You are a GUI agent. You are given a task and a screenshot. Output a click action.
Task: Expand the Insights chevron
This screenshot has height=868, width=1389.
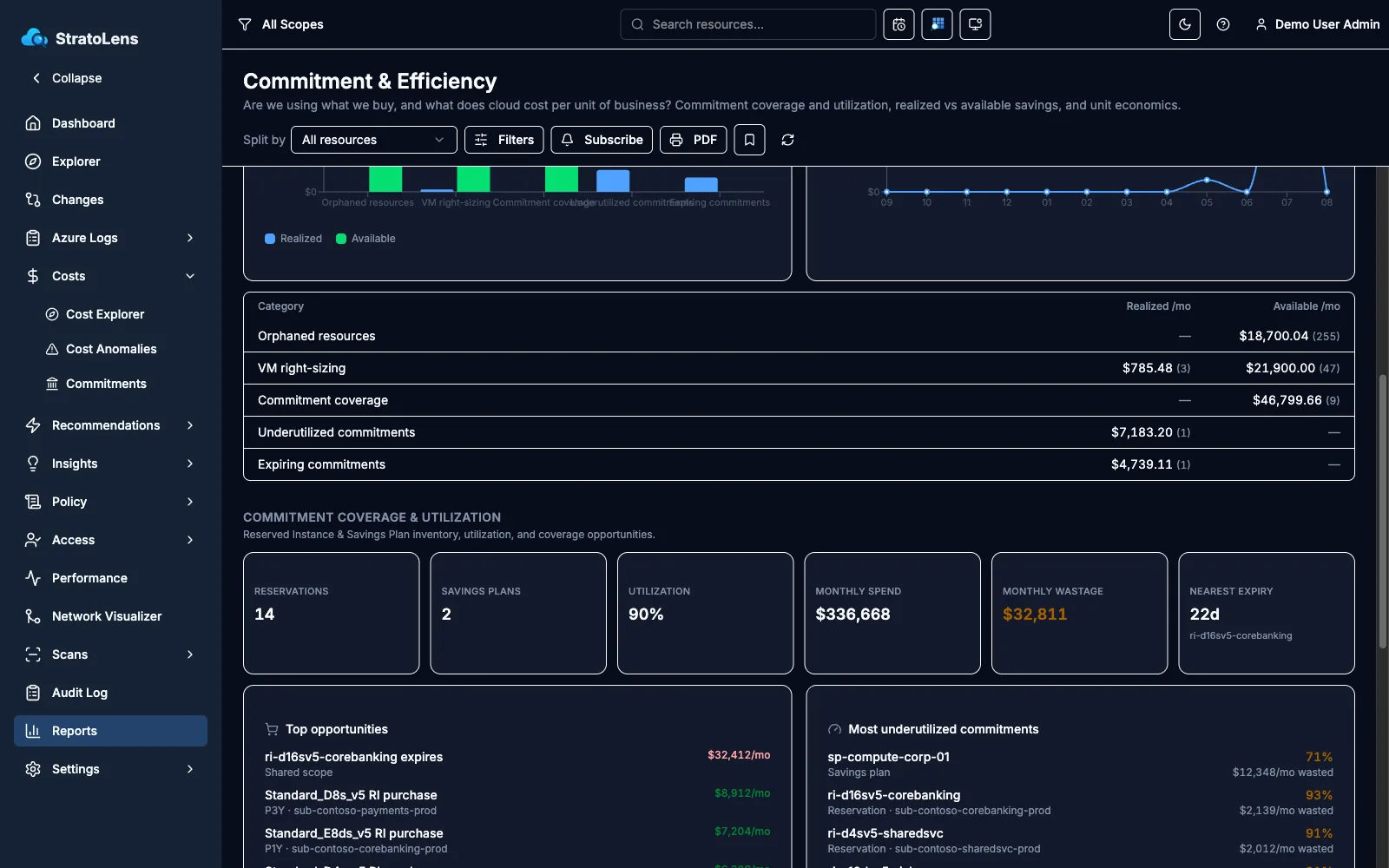pyautogui.click(x=190, y=464)
